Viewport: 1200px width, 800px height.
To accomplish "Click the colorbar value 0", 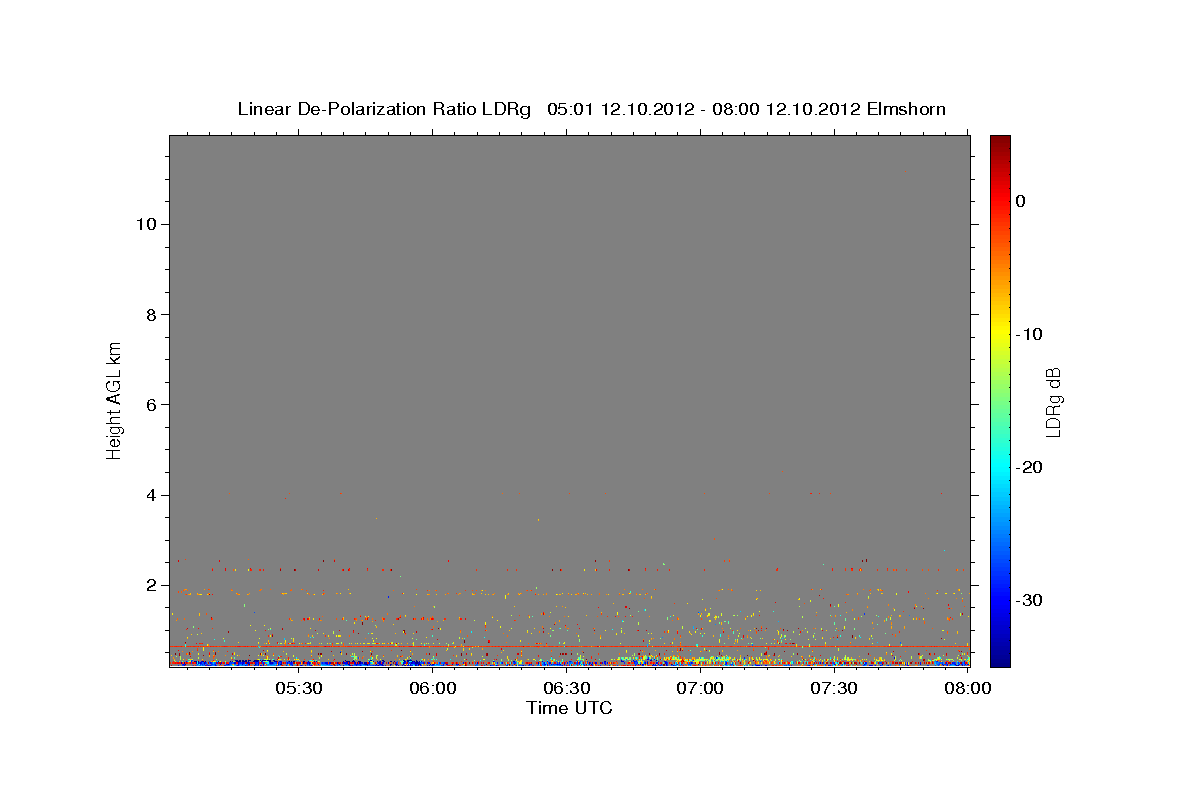I will click(1020, 201).
